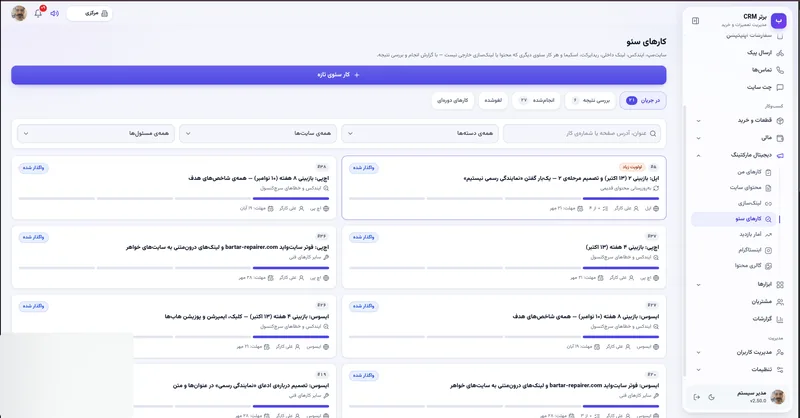Click the کار سئوی تازه add button
This screenshot has height=418, width=800.
[339, 75]
